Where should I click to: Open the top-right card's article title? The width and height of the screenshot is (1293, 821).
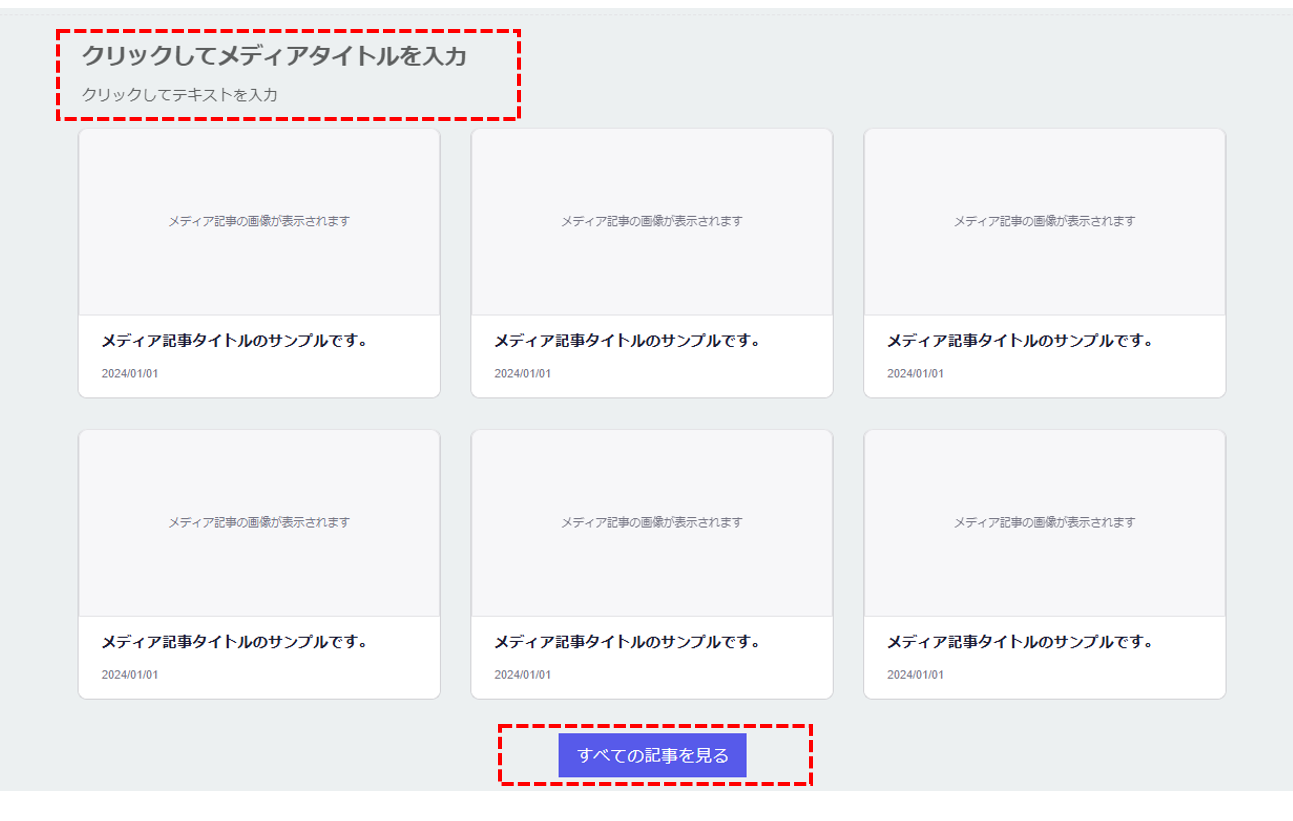click(x=1020, y=341)
